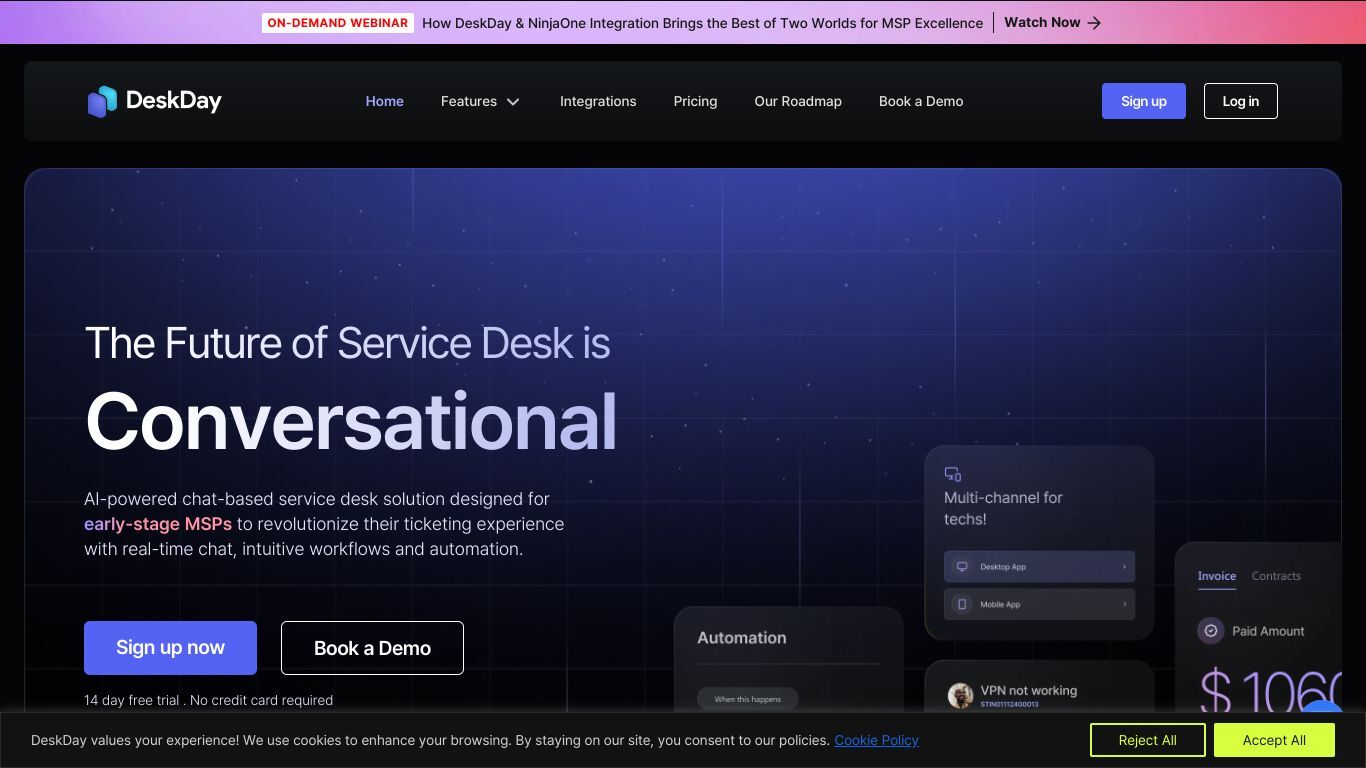Click the Automation card heading
The height and width of the screenshot is (768, 1366).
[742, 638]
